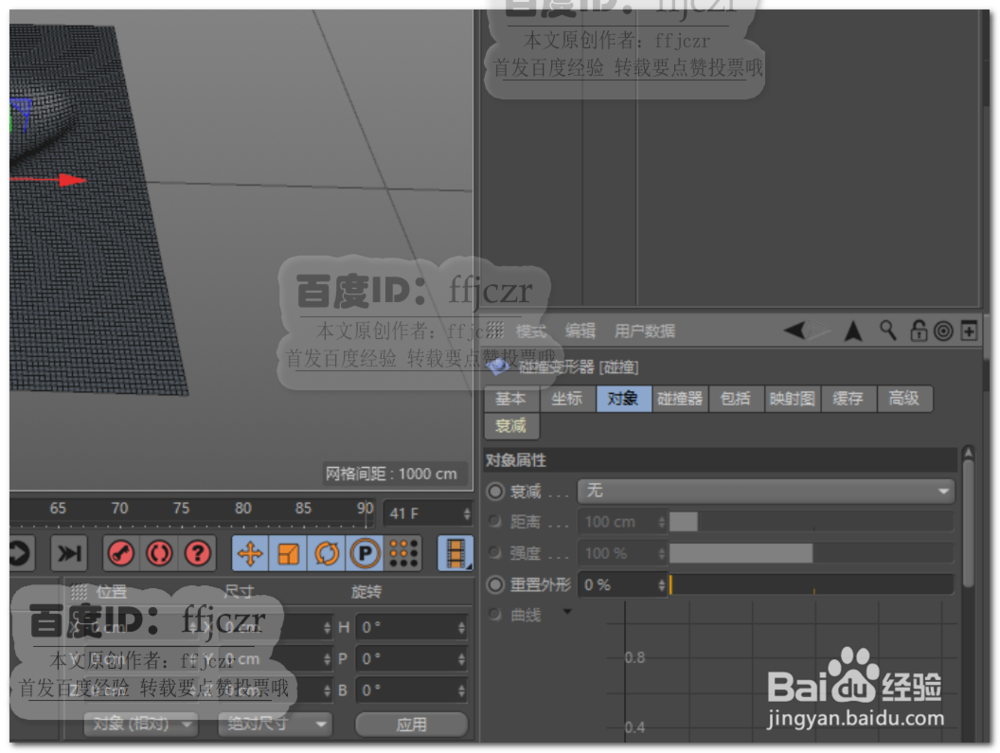Toggle the autokeying icon

(x=159, y=553)
